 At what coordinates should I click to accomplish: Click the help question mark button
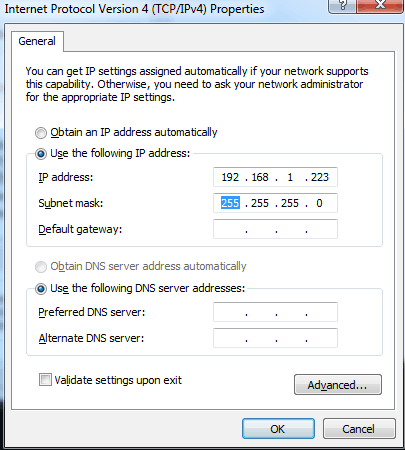(x=342, y=5)
